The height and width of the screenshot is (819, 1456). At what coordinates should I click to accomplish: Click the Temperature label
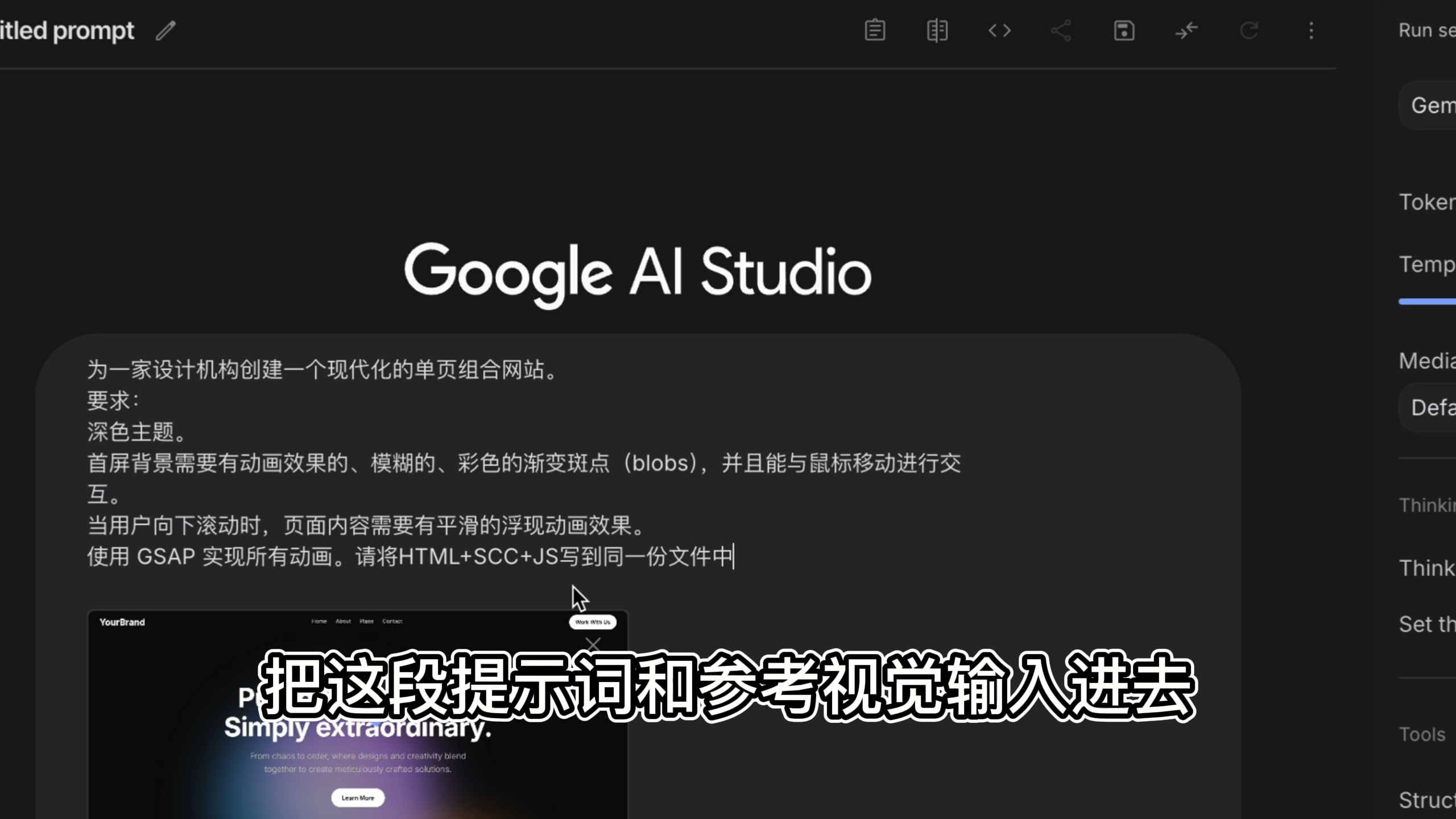coord(1427,264)
